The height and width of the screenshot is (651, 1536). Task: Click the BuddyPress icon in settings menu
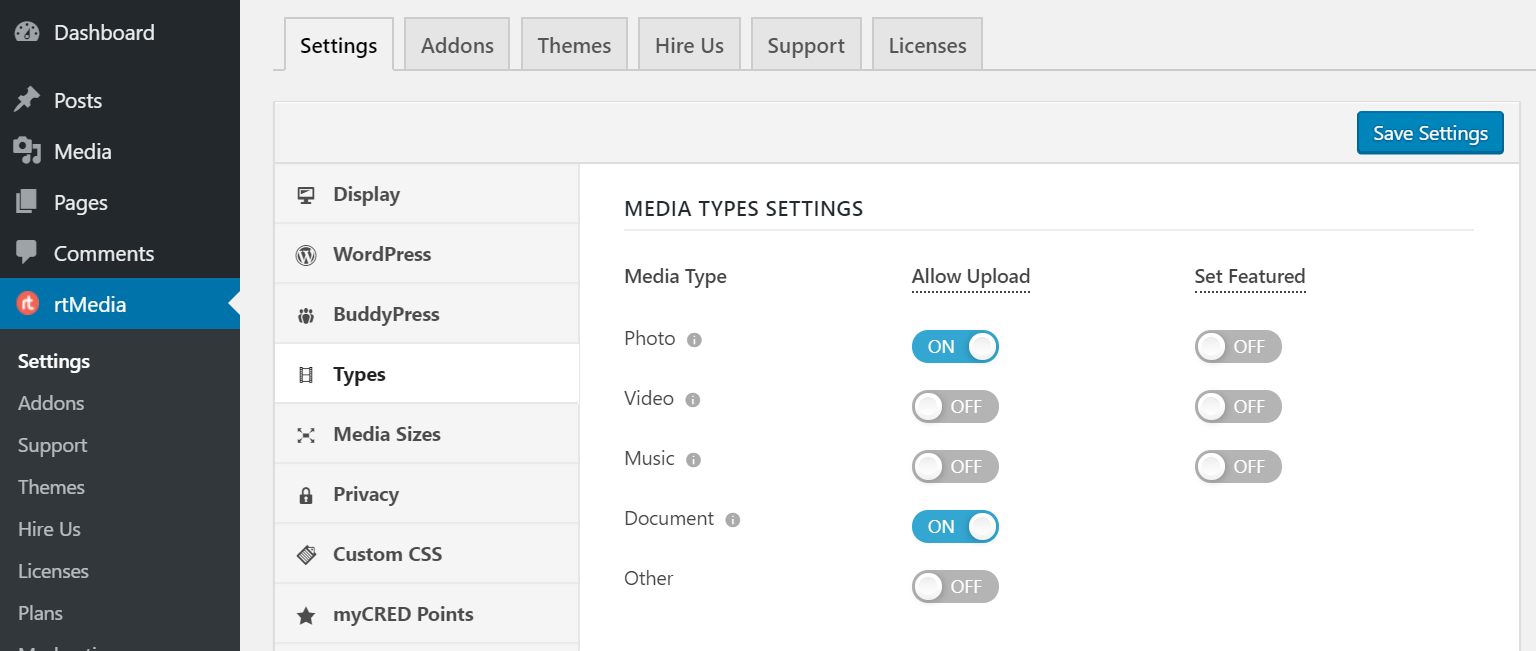click(x=307, y=313)
